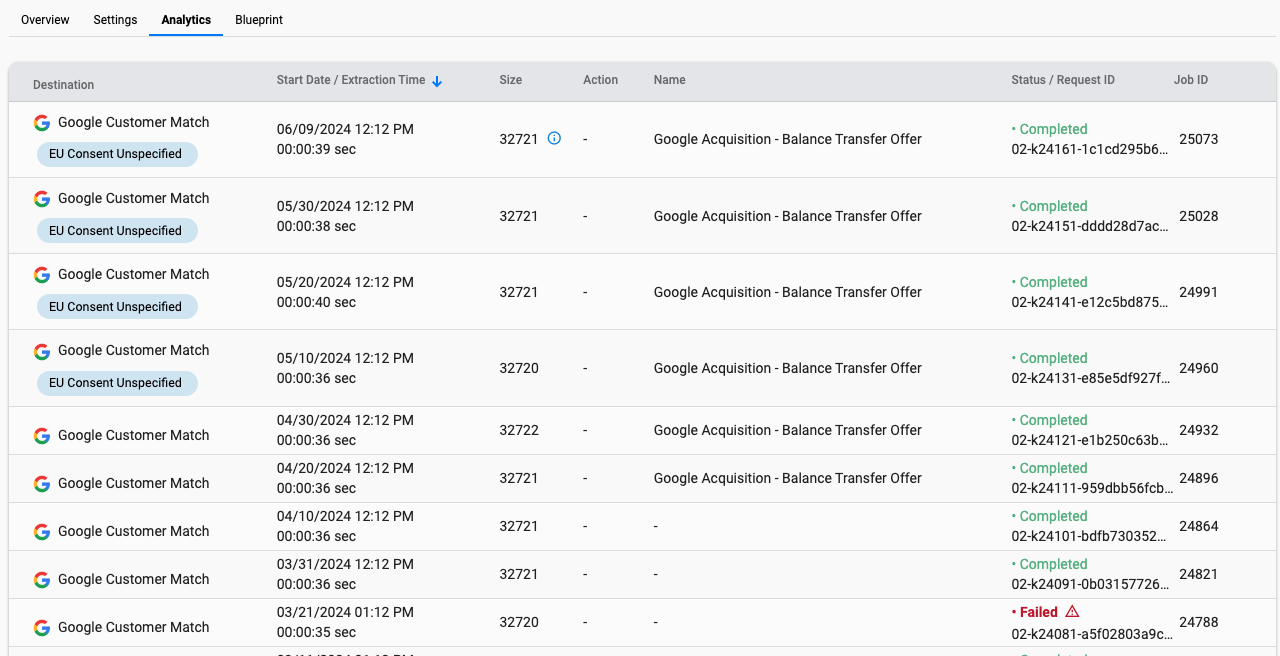
Task: Click the 00:00:40 sec extraction time
Action: tap(316, 302)
